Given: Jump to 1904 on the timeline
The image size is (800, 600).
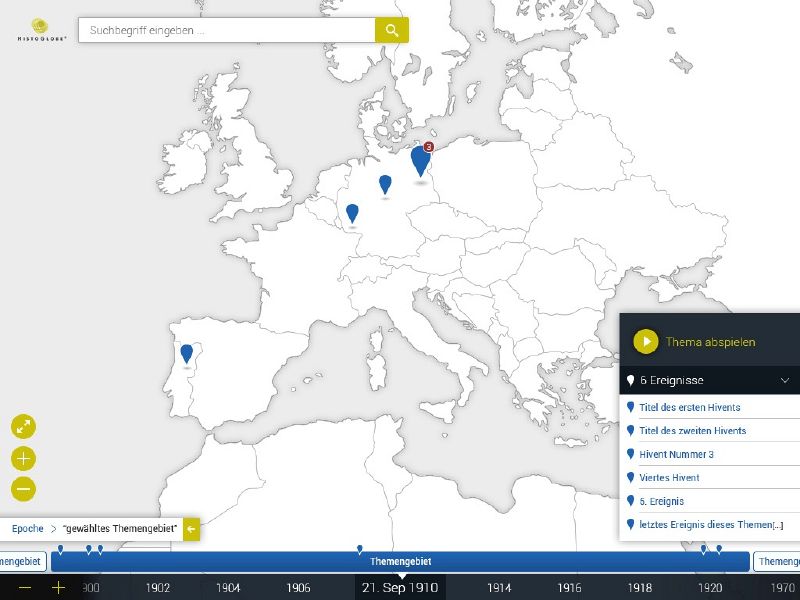Looking at the screenshot, I should (228, 587).
